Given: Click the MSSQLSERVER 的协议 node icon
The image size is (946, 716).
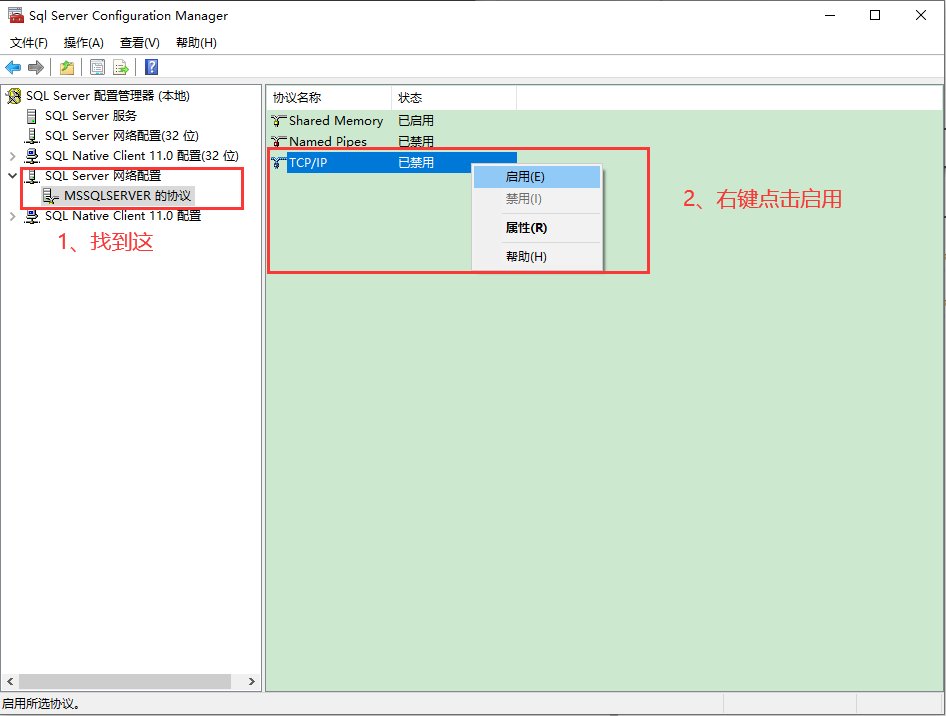Looking at the screenshot, I should point(51,195).
